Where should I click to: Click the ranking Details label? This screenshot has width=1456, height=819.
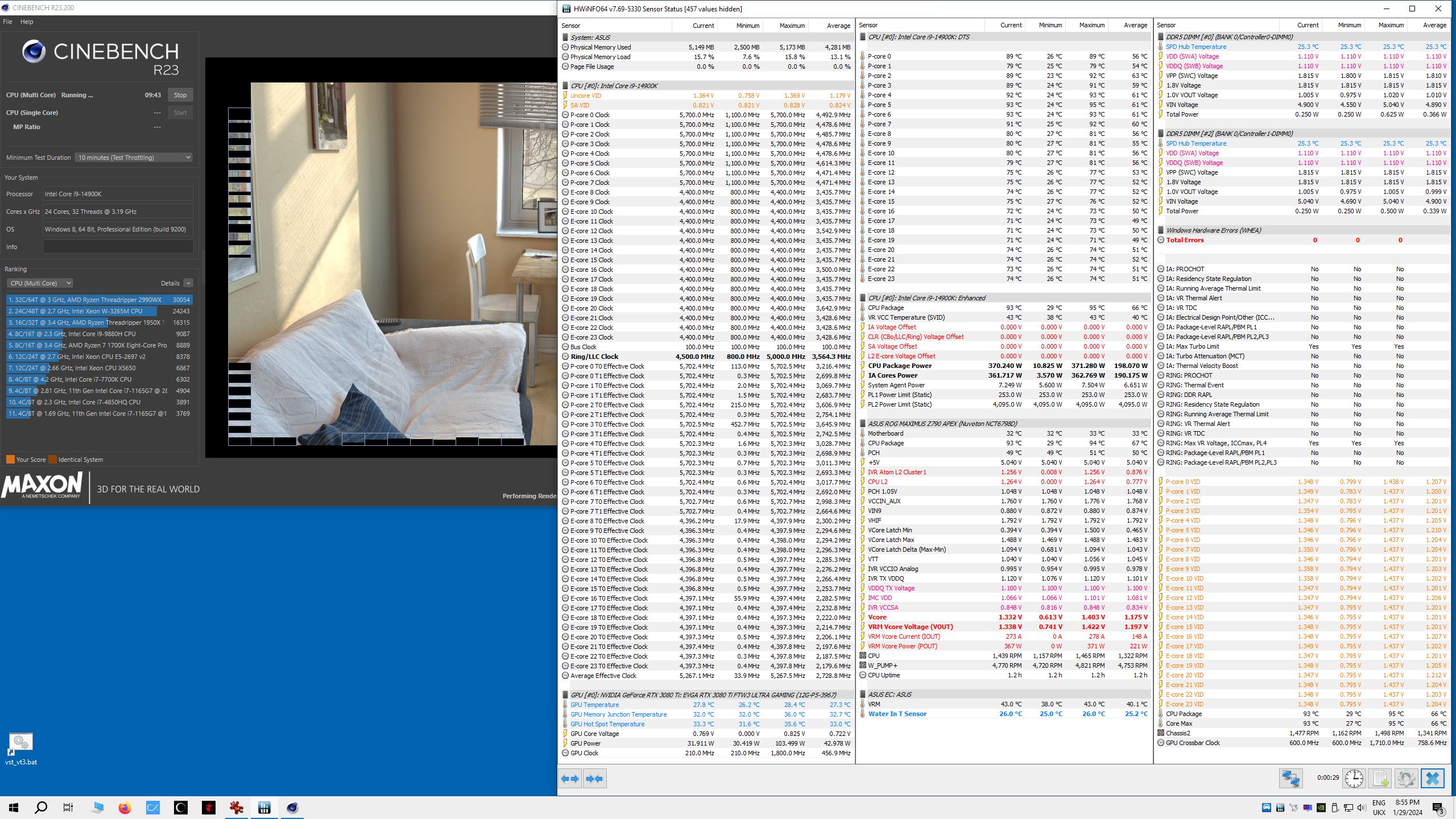pos(170,283)
